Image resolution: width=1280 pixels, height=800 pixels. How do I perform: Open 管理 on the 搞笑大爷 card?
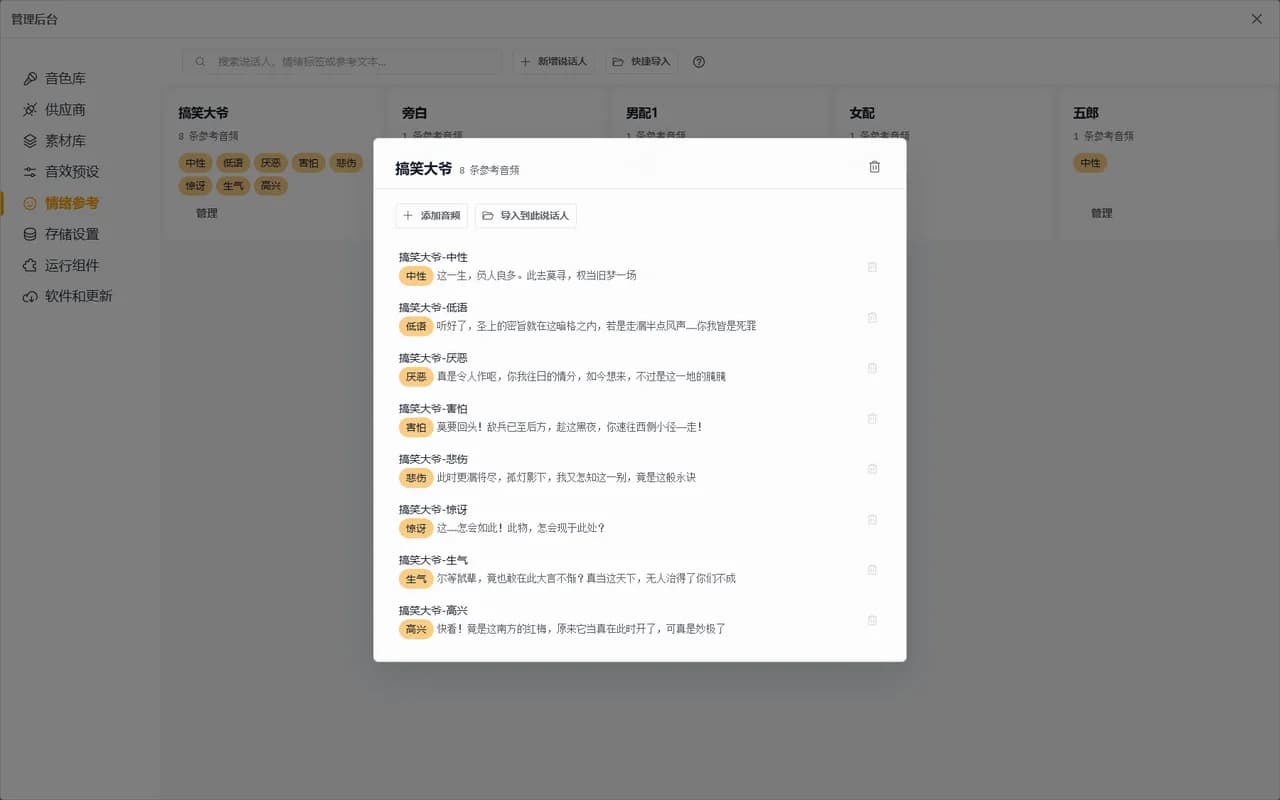(207, 213)
